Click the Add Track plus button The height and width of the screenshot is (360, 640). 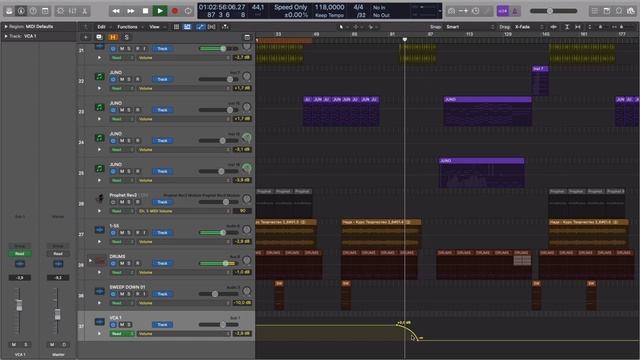[x=86, y=37]
